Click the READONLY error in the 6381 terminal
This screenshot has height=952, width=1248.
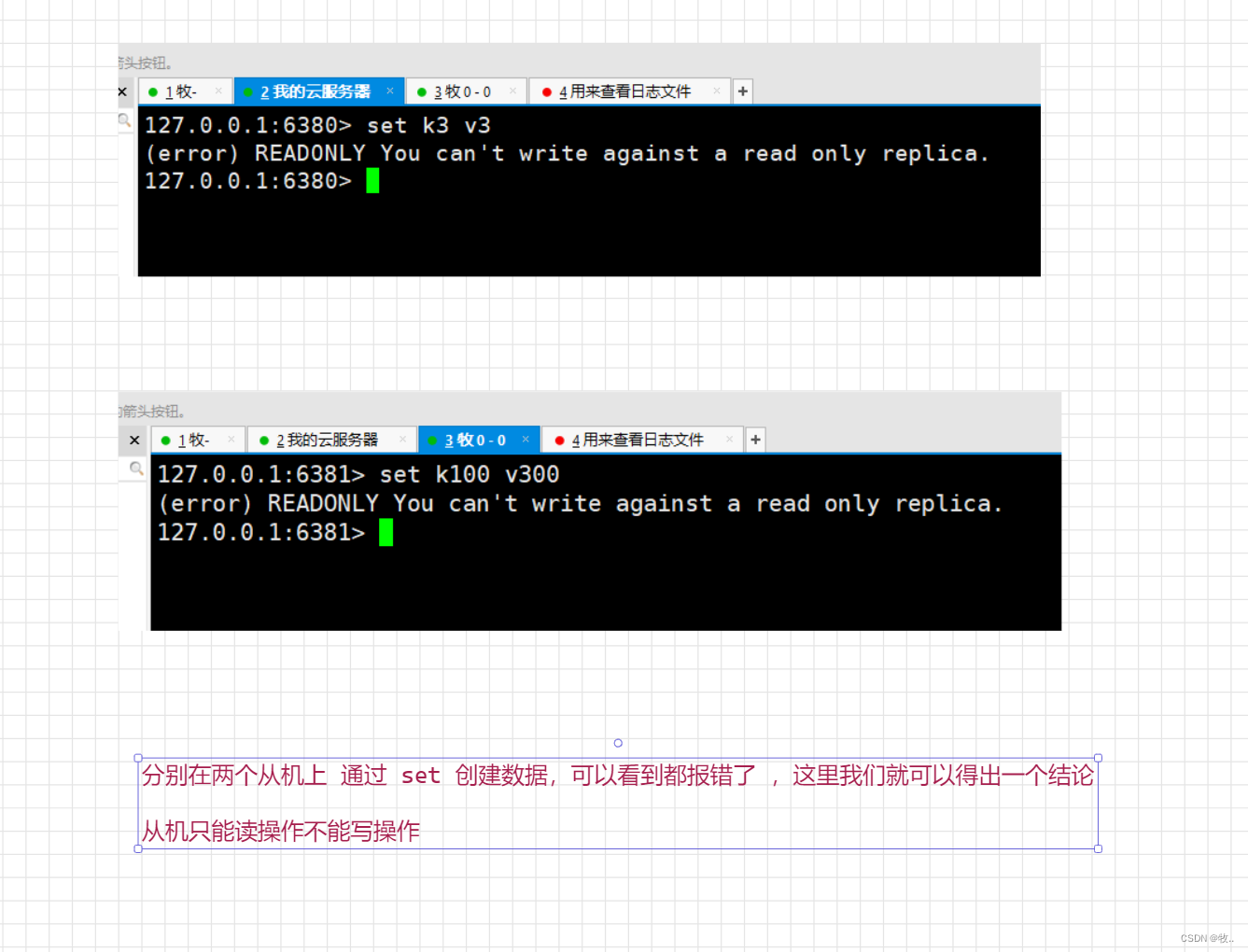(x=580, y=503)
